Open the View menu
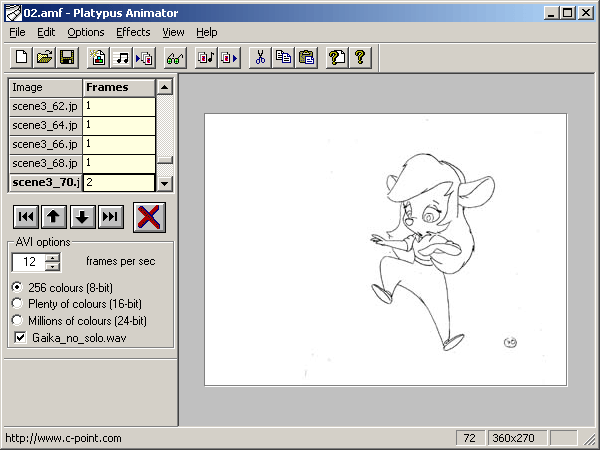Viewport: 600px width, 450px height. [x=173, y=33]
